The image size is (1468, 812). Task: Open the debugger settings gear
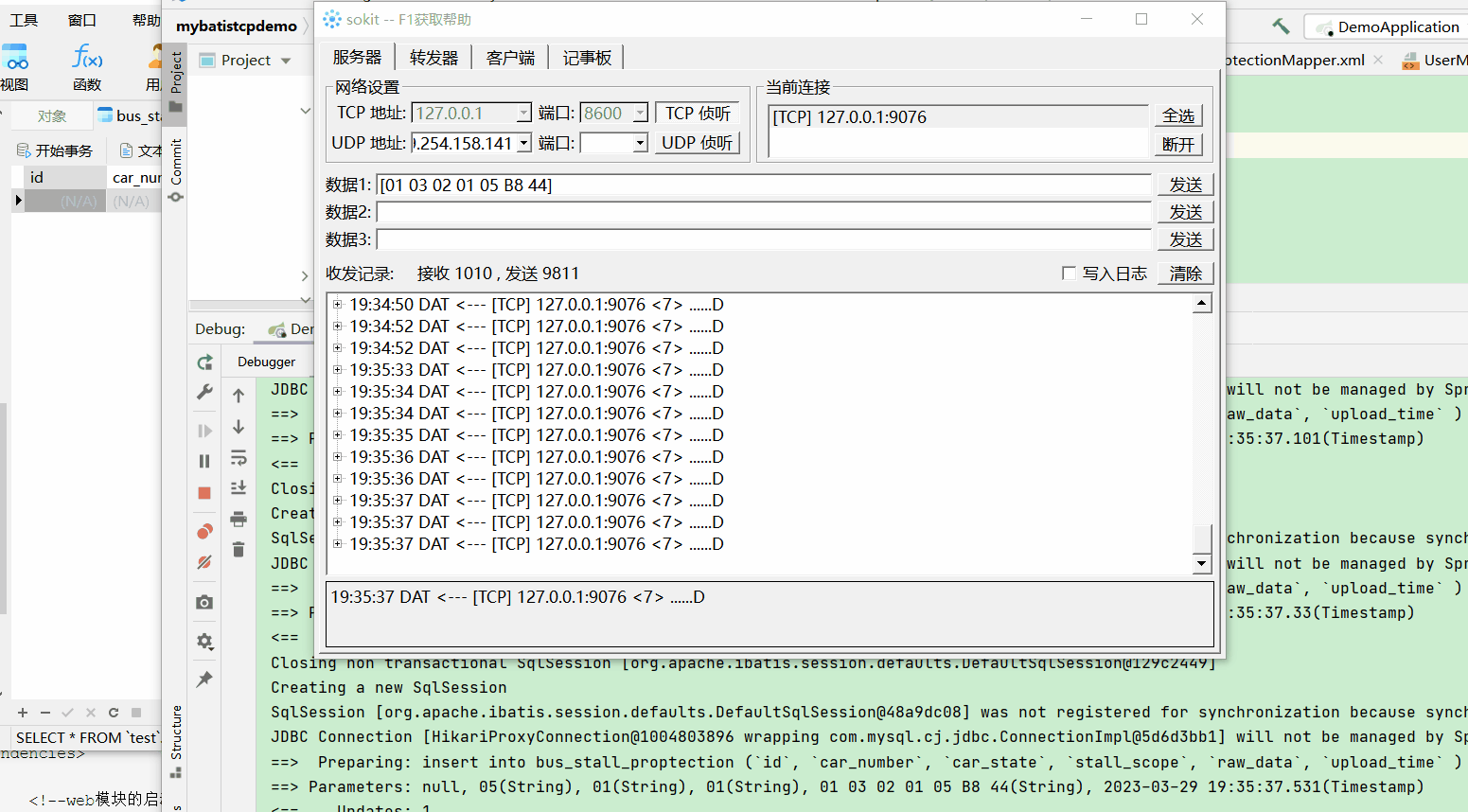point(204,641)
